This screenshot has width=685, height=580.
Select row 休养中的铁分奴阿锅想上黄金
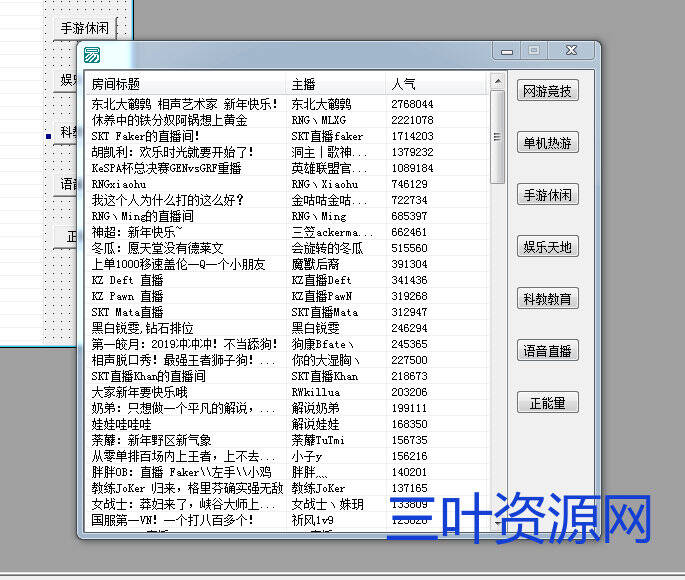click(x=286, y=120)
